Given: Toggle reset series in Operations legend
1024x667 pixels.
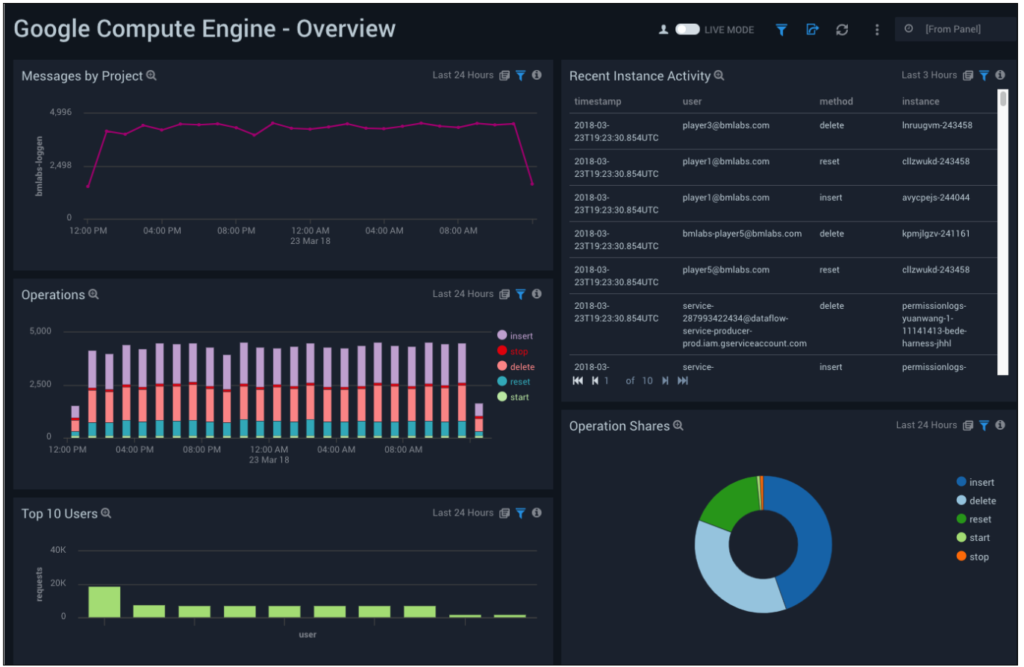Looking at the screenshot, I should pyautogui.click(x=514, y=382).
